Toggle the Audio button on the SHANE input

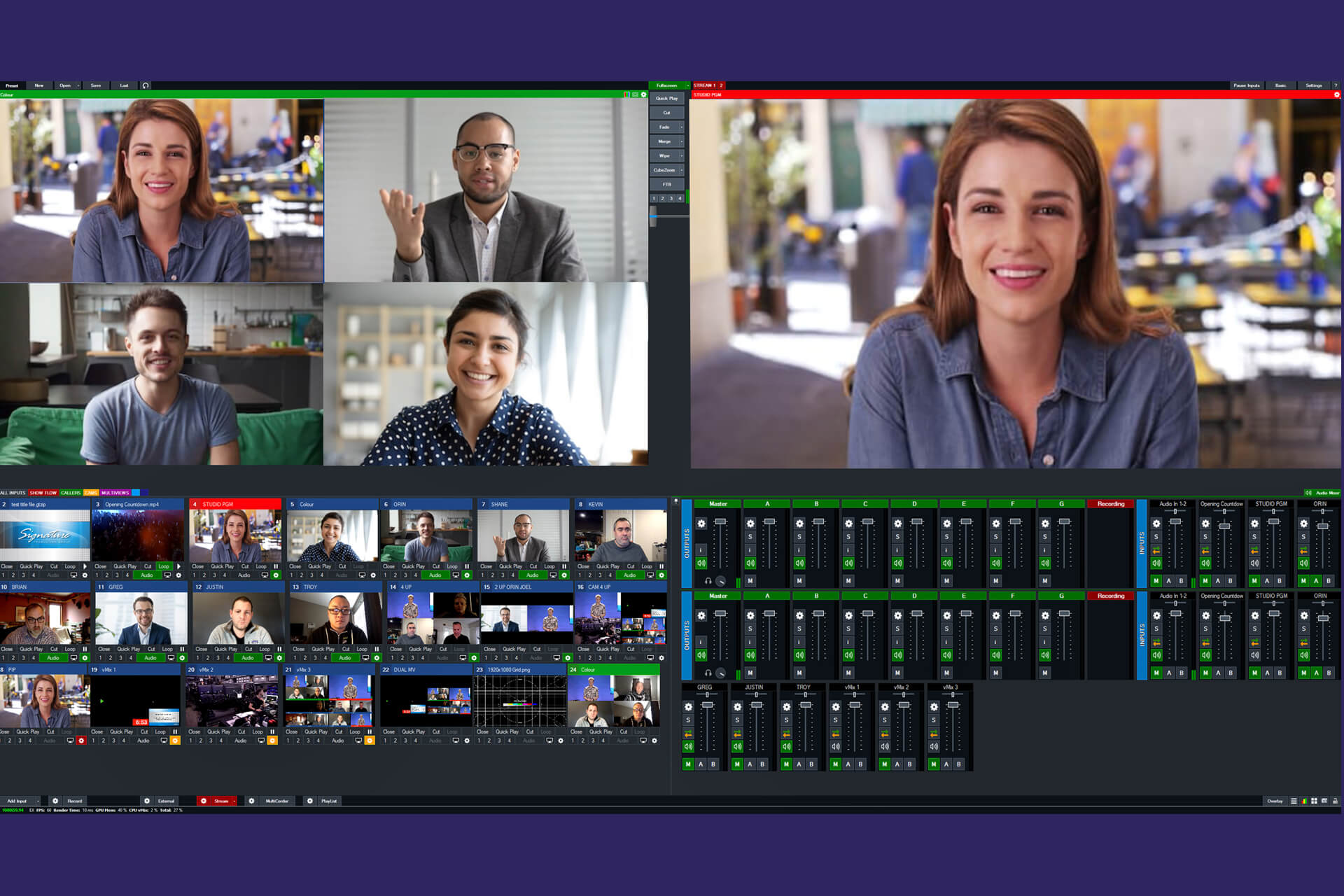[x=533, y=575]
